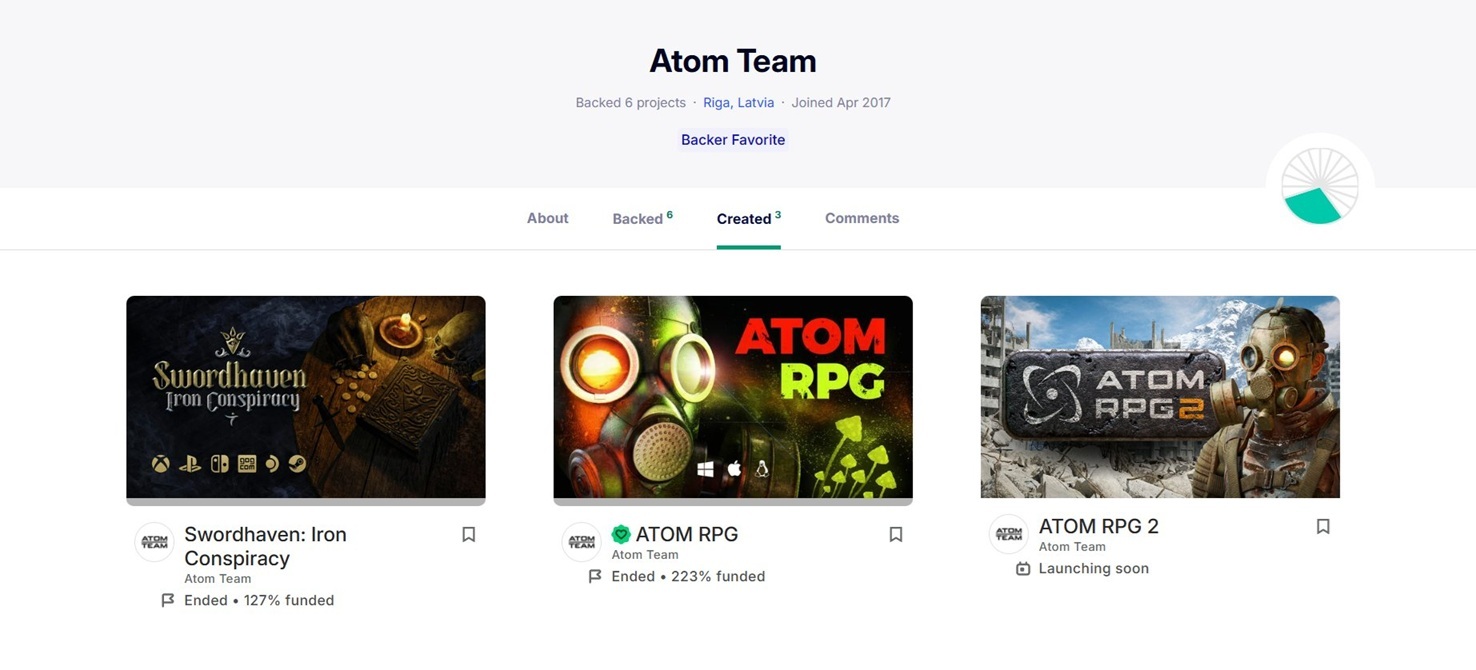Open the Riga, Latvia location link
1476x670 pixels.
click(738, 102)
